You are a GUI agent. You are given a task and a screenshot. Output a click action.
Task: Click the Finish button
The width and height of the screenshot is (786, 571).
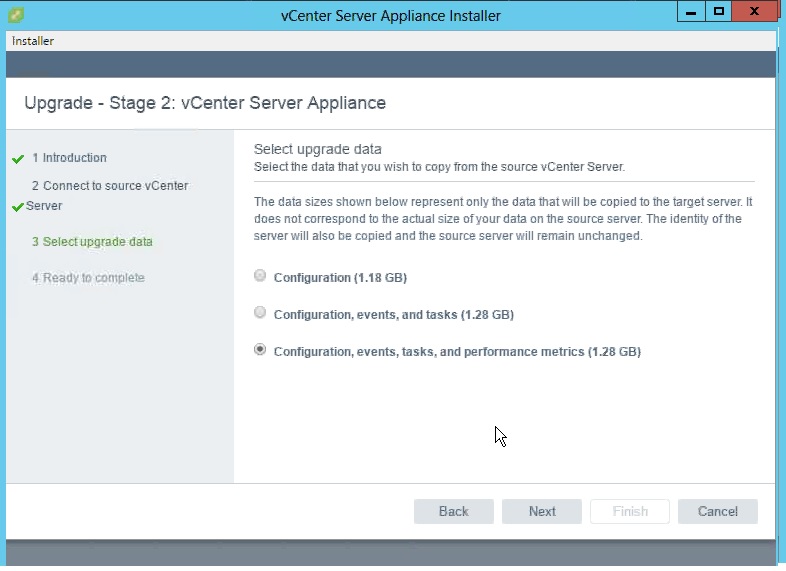pos(630,511)
